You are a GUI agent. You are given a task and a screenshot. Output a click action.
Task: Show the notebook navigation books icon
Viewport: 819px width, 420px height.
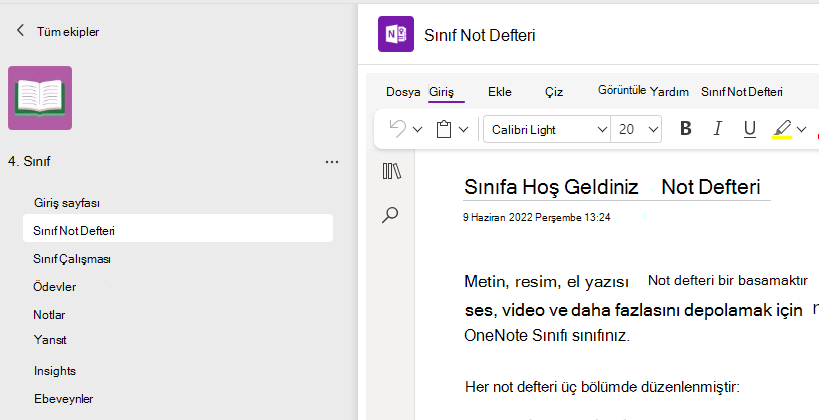click(391, 171)
